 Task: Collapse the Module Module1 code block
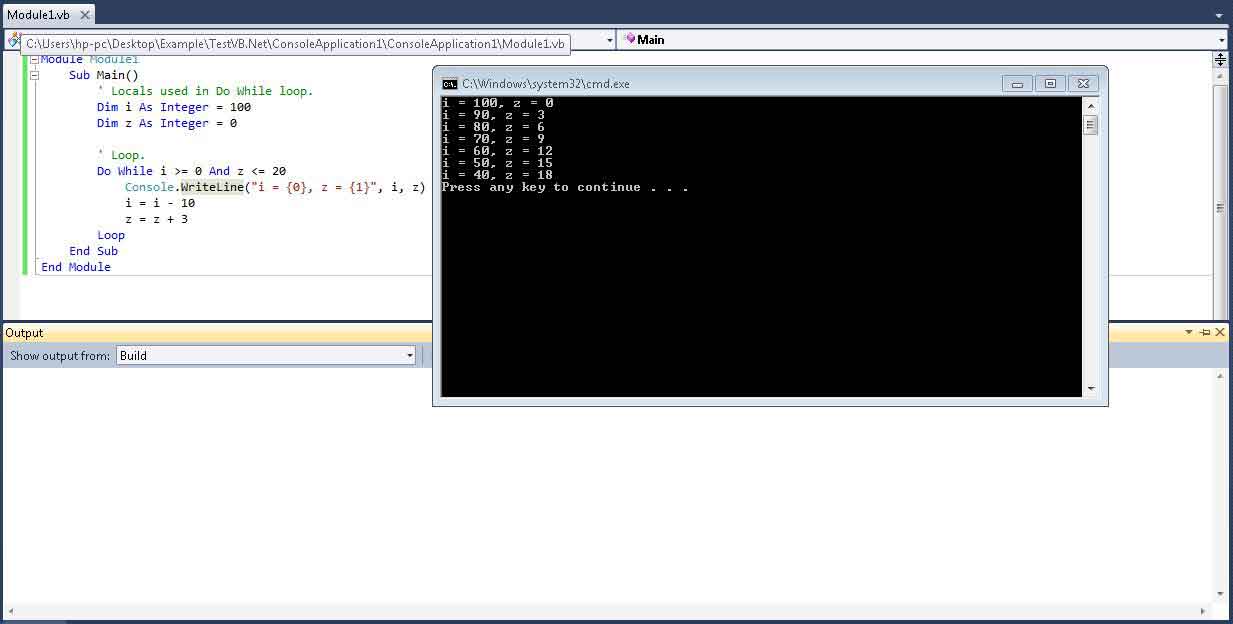pos(34,60)
